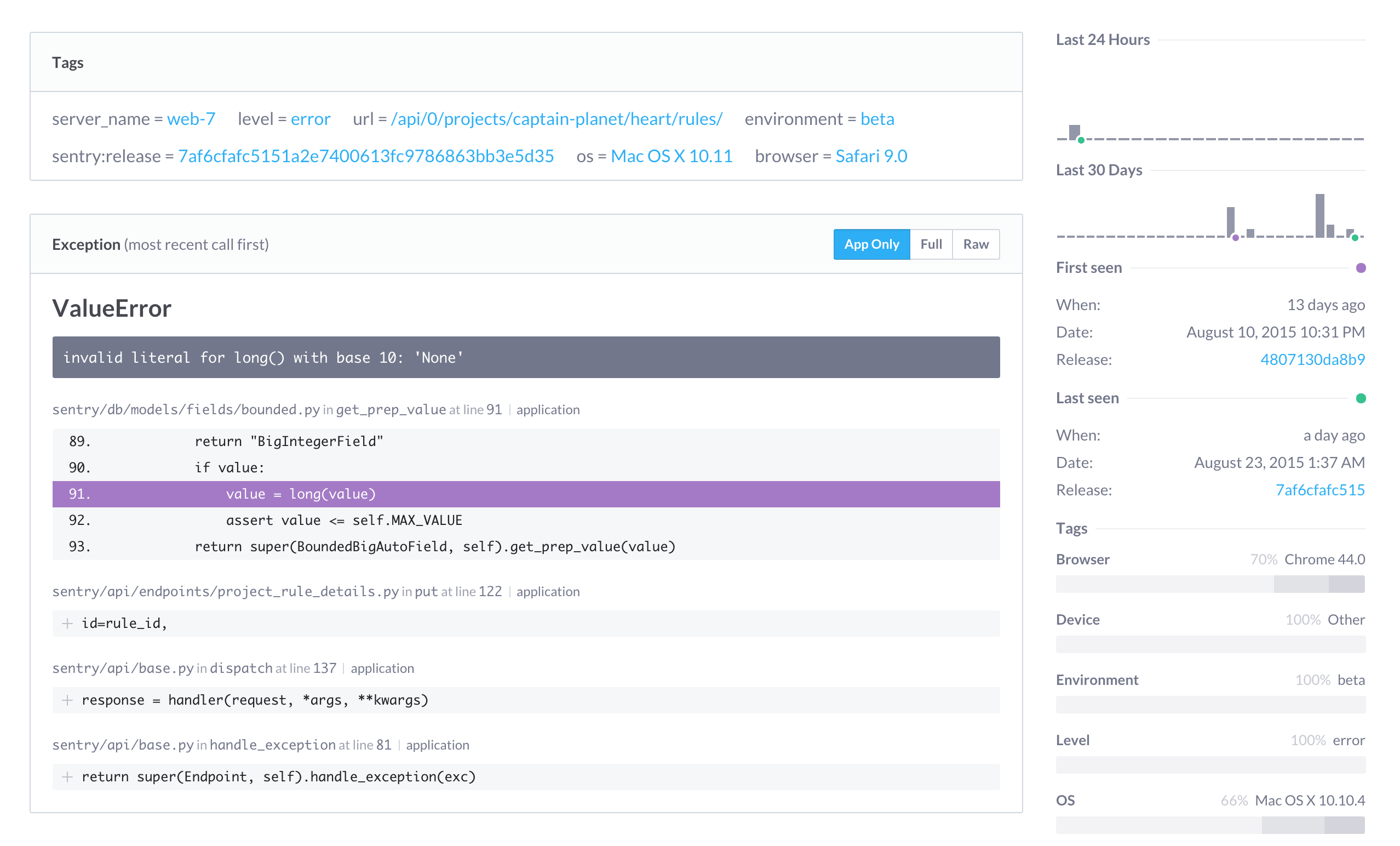The height and width of the screenshot is (846, 1400).
Task: Switch exception view to Raw
Action: (x=976, y=244)
